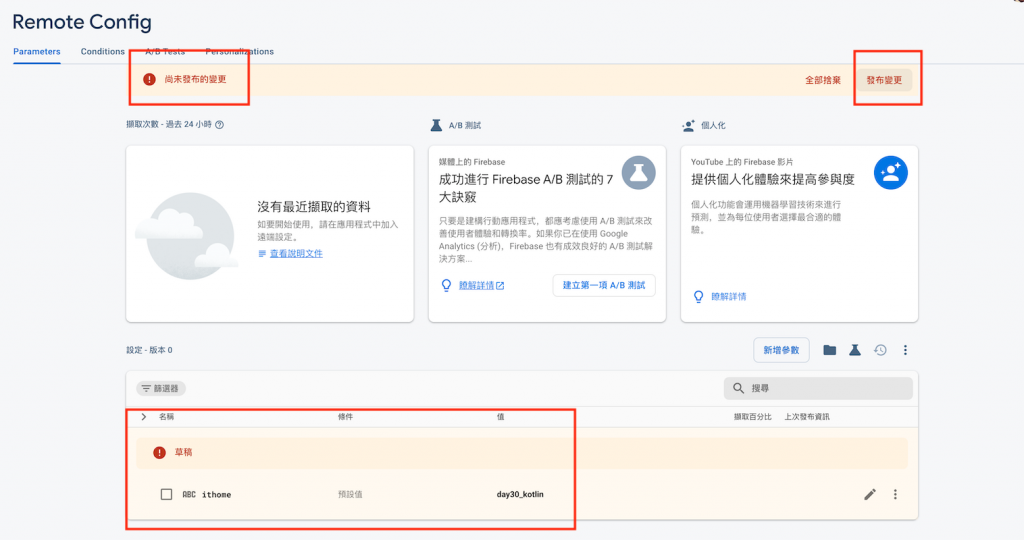Click the 預設值 condition cell

350,494
